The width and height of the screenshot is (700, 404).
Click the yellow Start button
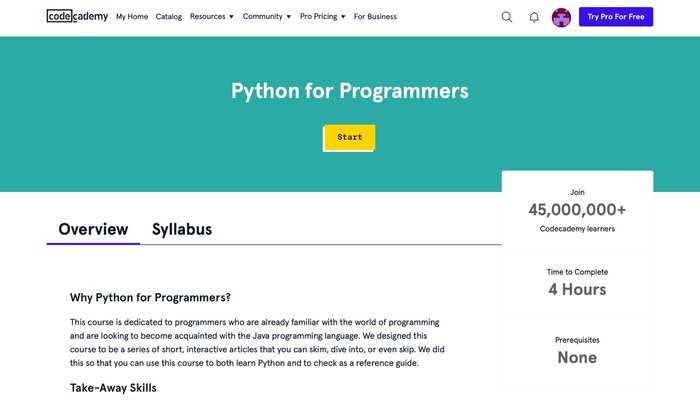[x=349, y=137]
